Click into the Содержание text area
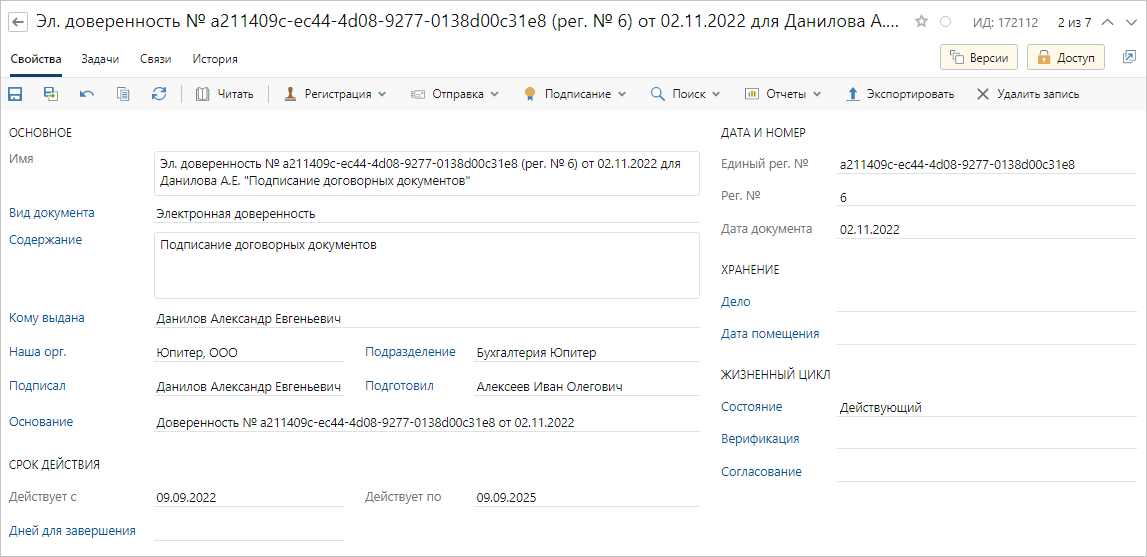 click(426, 265)
